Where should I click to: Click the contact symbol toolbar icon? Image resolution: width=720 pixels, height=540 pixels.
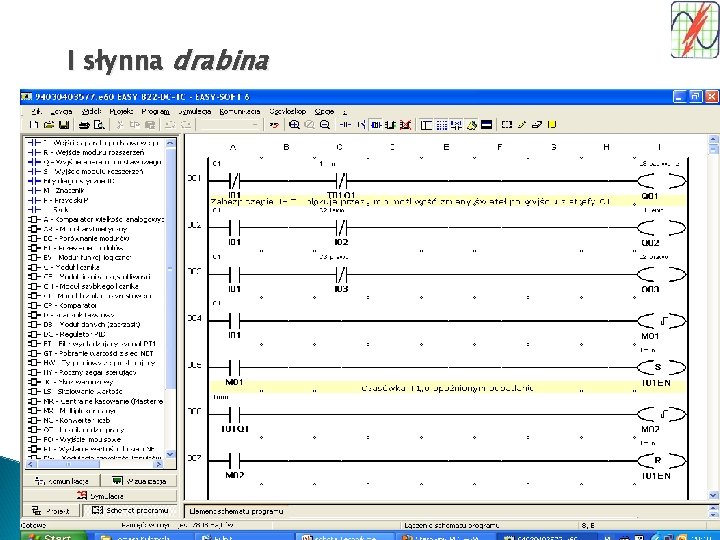345,124
